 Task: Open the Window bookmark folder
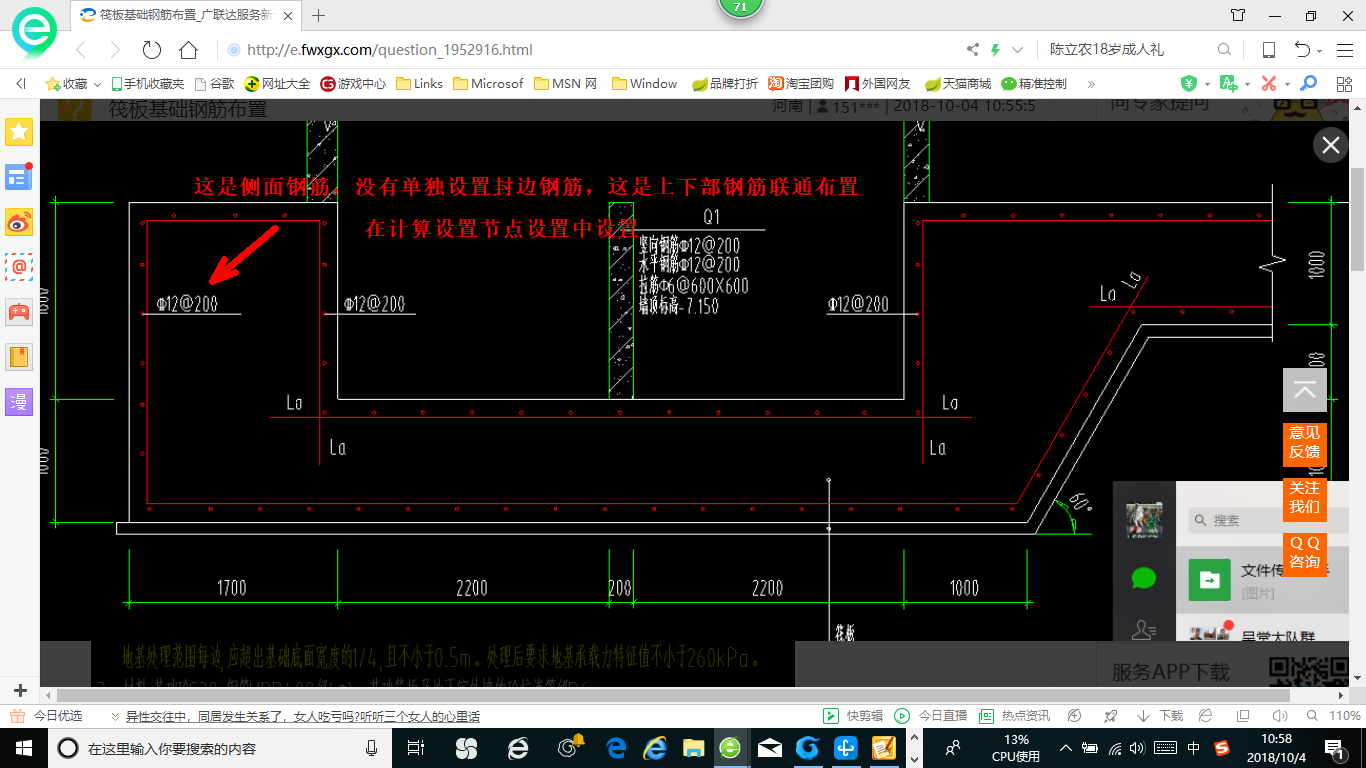click(x=645, y=84)
